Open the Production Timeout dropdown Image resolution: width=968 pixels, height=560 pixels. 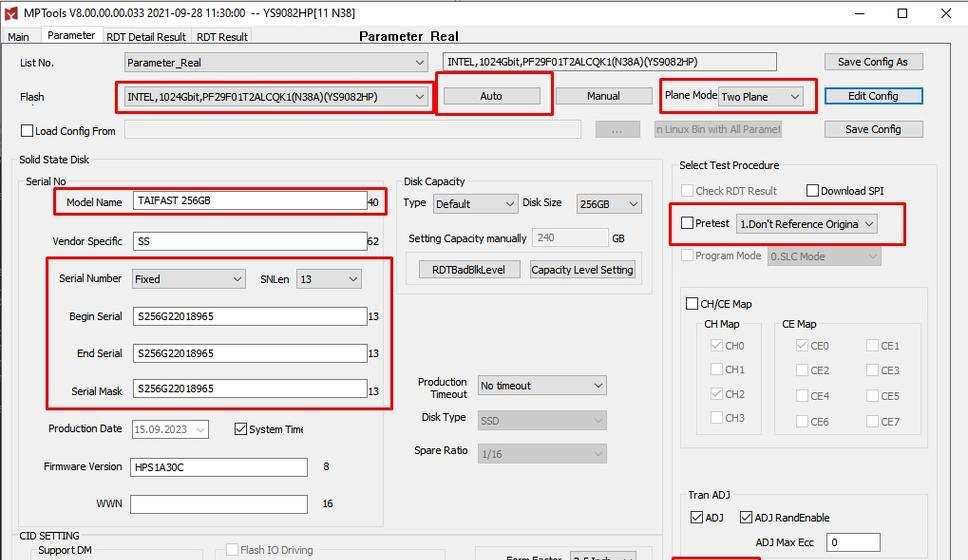(x=542, y=385)
